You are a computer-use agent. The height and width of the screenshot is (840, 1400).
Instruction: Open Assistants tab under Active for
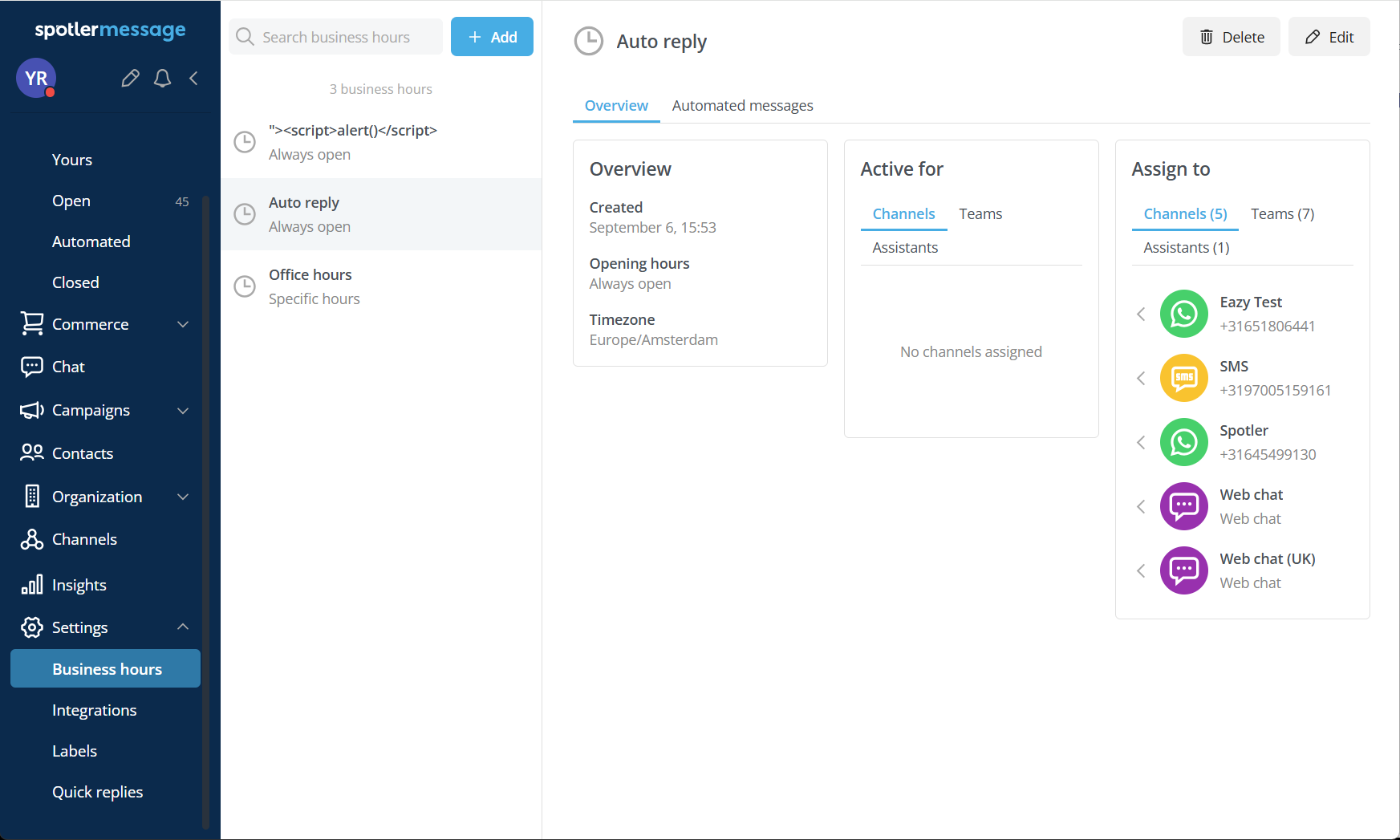point(905,248)
